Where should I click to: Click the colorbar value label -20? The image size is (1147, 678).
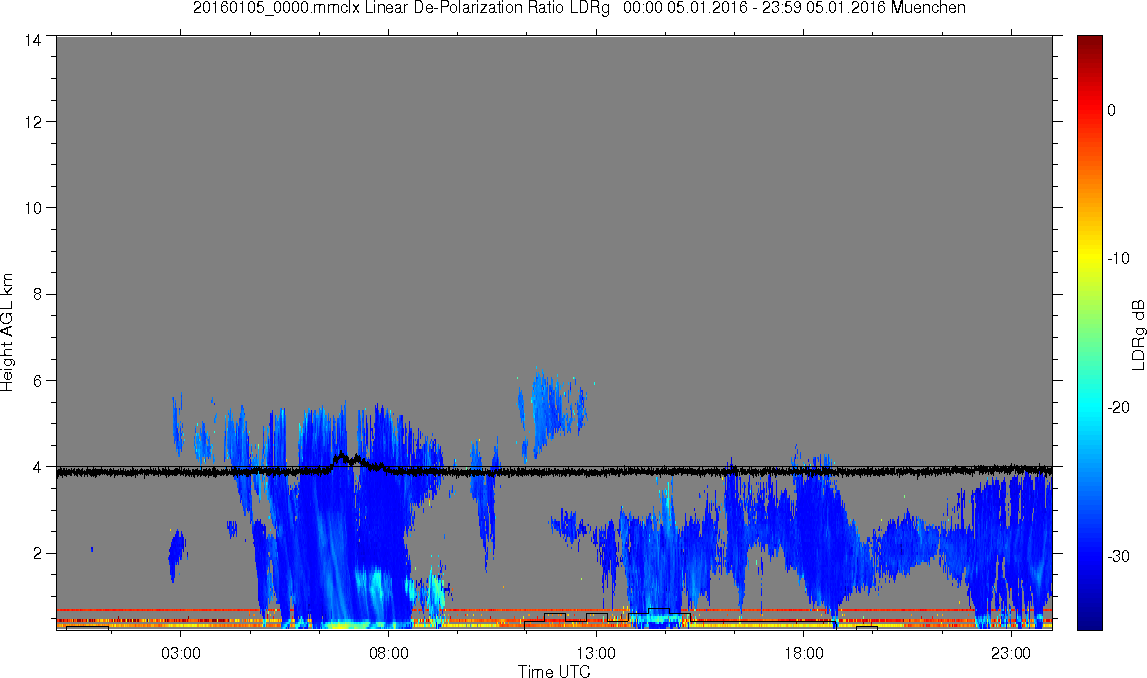[x=1118, y=407]
